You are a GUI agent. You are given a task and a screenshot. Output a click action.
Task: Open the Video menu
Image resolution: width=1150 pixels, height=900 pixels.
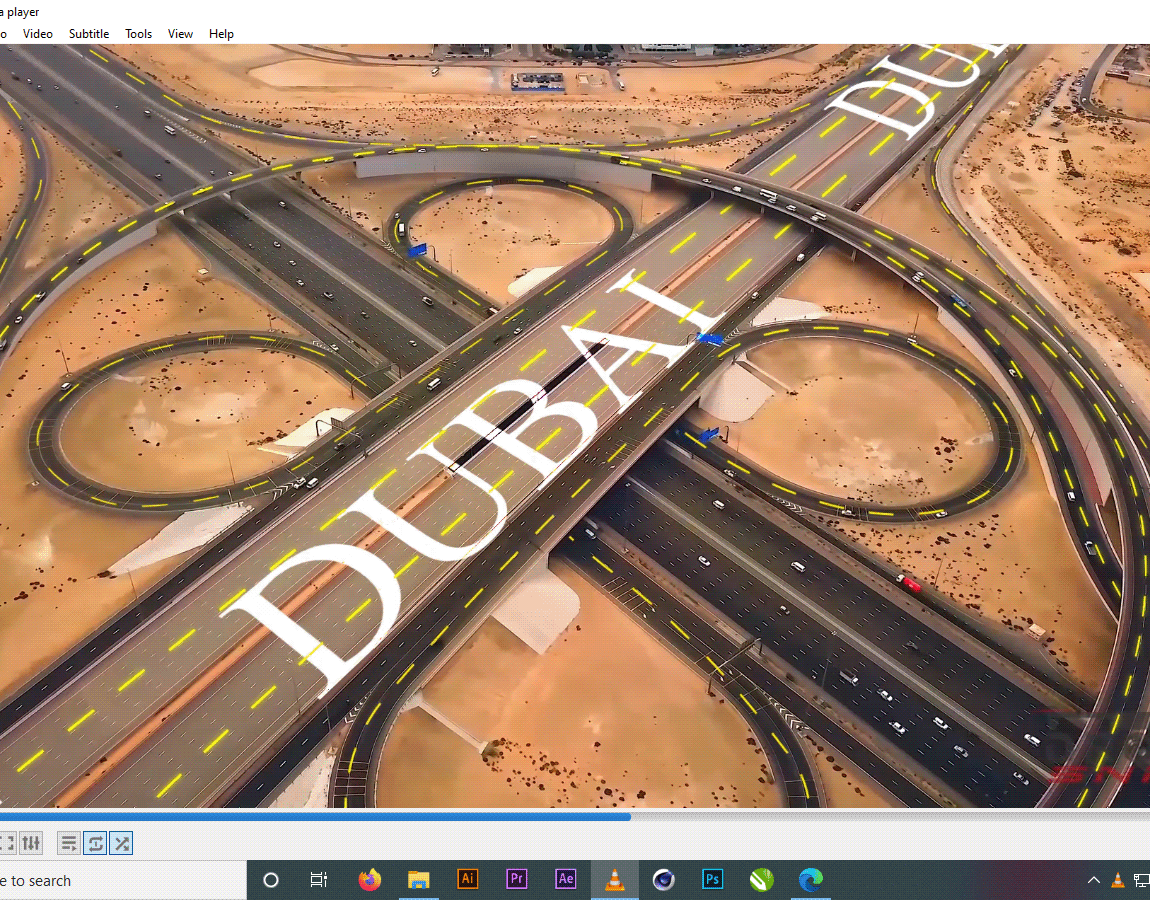[x=37, y=34]
